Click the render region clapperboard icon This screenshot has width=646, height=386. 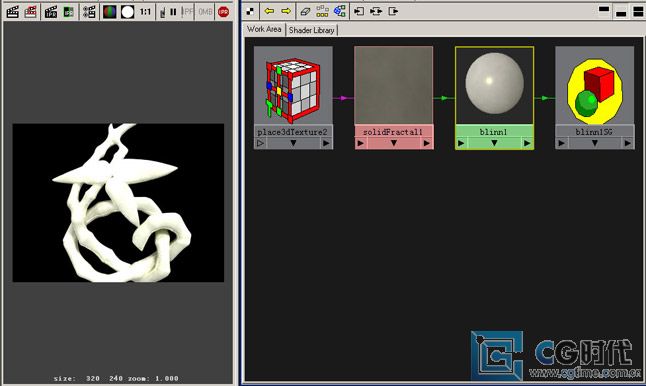[x=30, y=12]
